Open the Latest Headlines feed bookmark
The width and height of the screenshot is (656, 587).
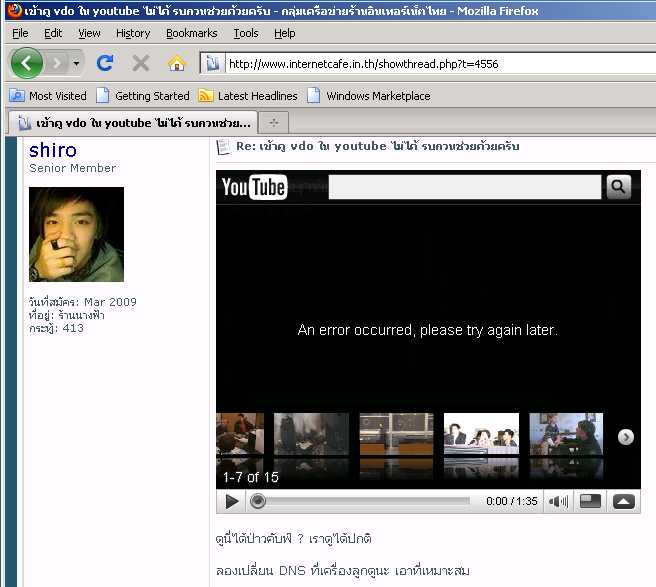[x=248, y=96]
